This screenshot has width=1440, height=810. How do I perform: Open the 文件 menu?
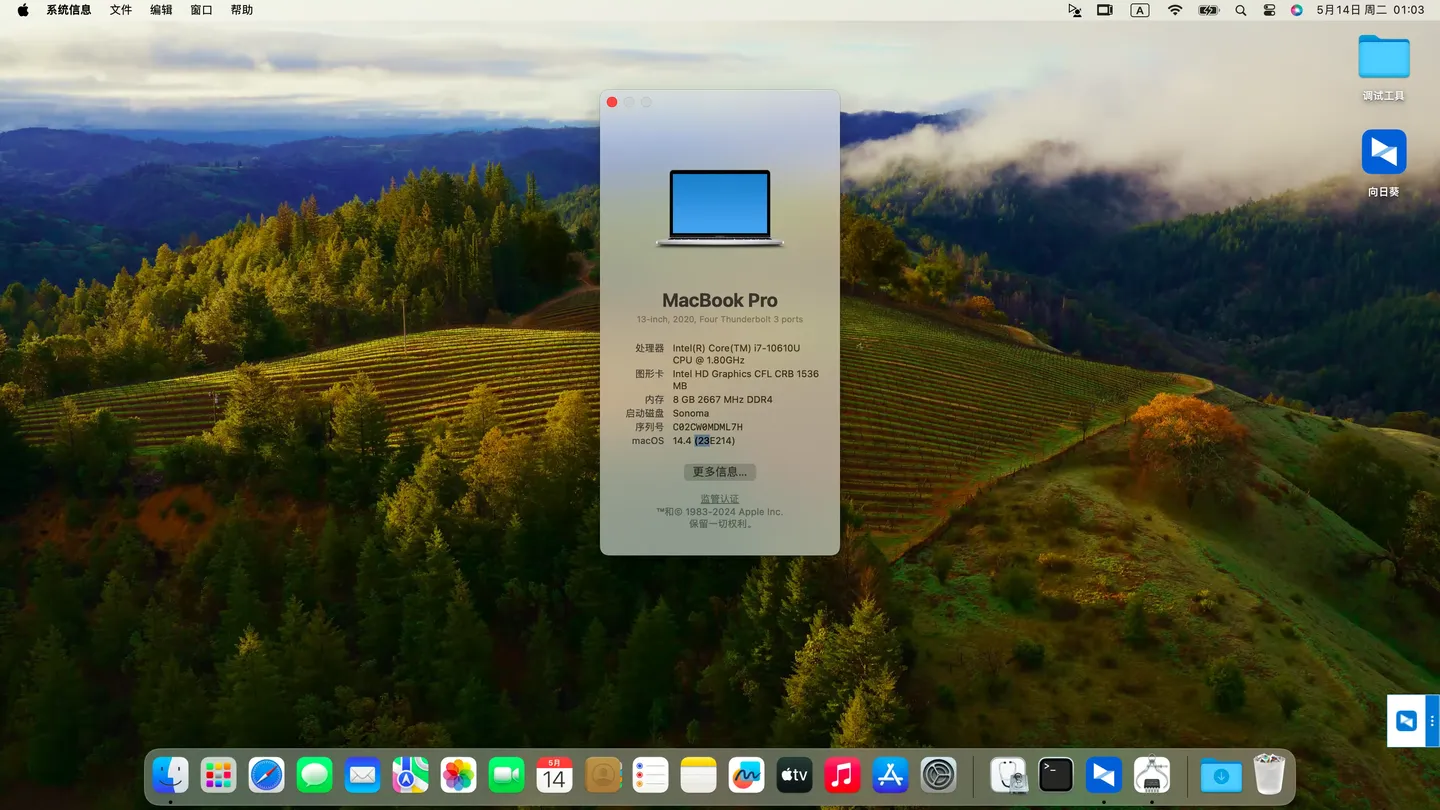[x=121, y=10]
